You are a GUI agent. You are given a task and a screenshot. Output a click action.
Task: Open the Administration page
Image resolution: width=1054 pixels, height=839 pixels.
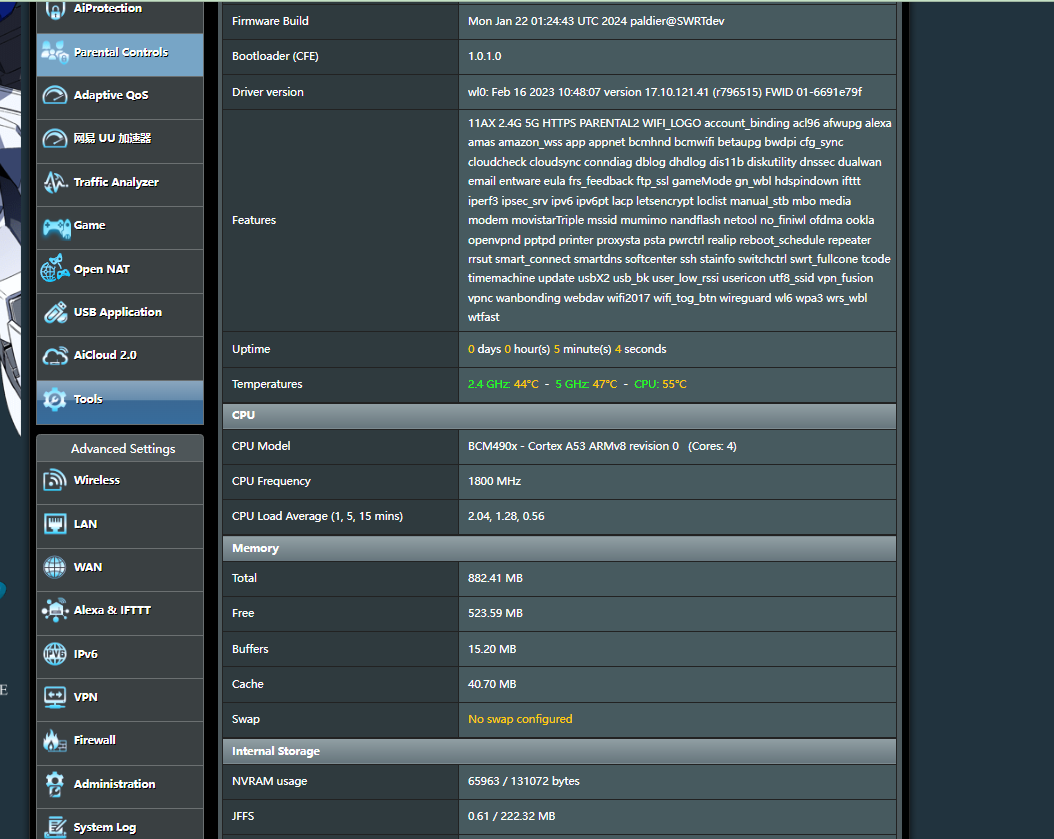click(114, 784)
